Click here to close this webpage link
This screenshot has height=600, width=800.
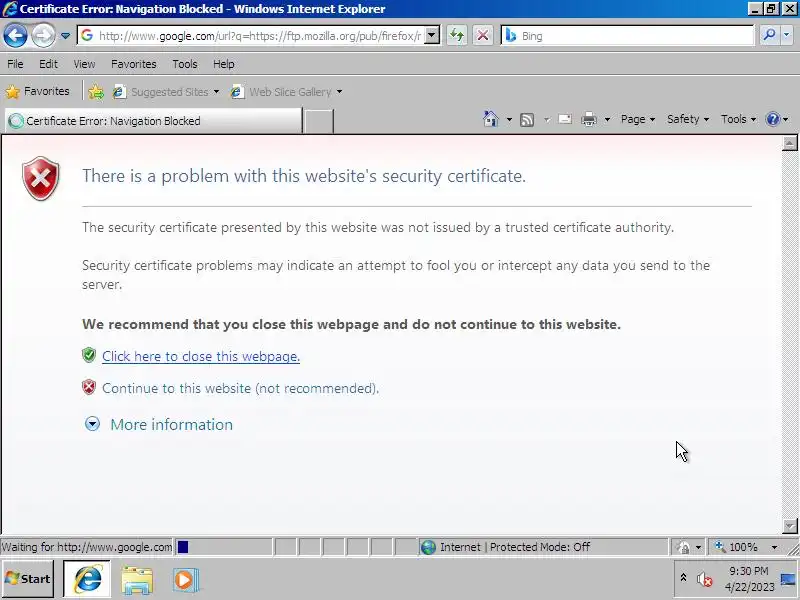point(201,356)
